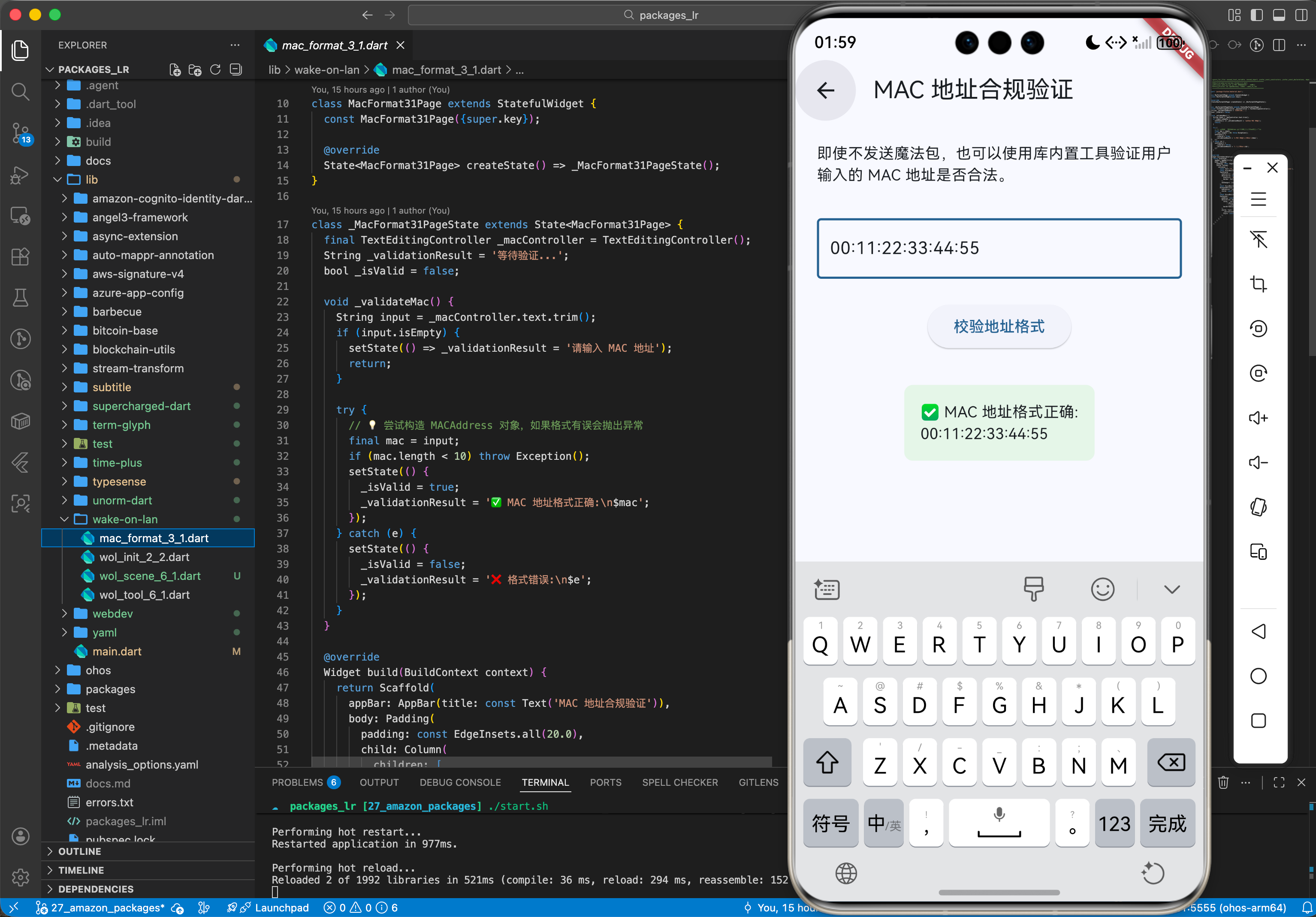The width and height of the screenshot is (1316, 917).
Task: Toggle the Shift key on phone keyboard
Action: 827,763
